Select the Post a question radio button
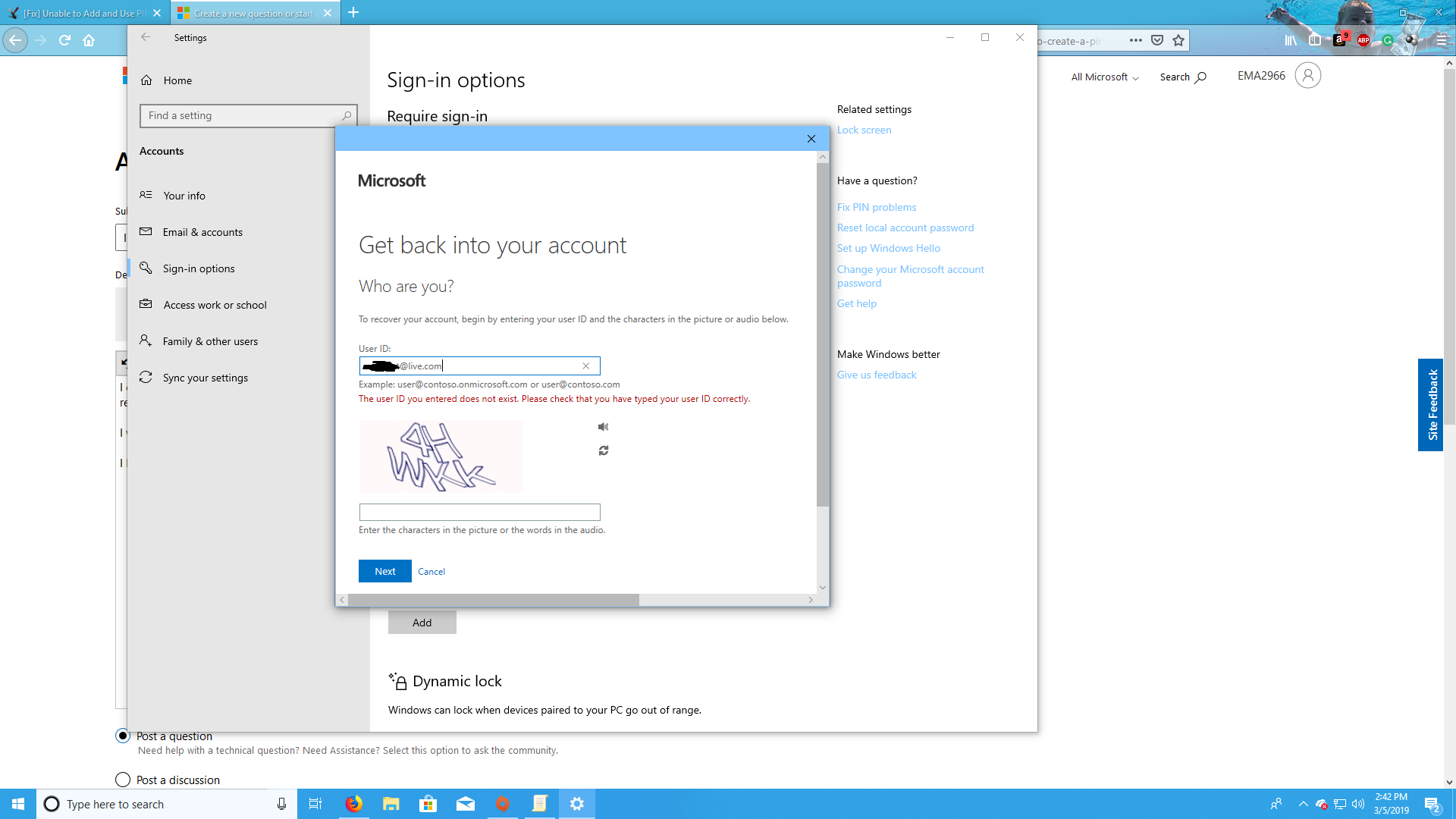Image resolution: width=1456 pixels, height=819 pixels. (122, 736)
